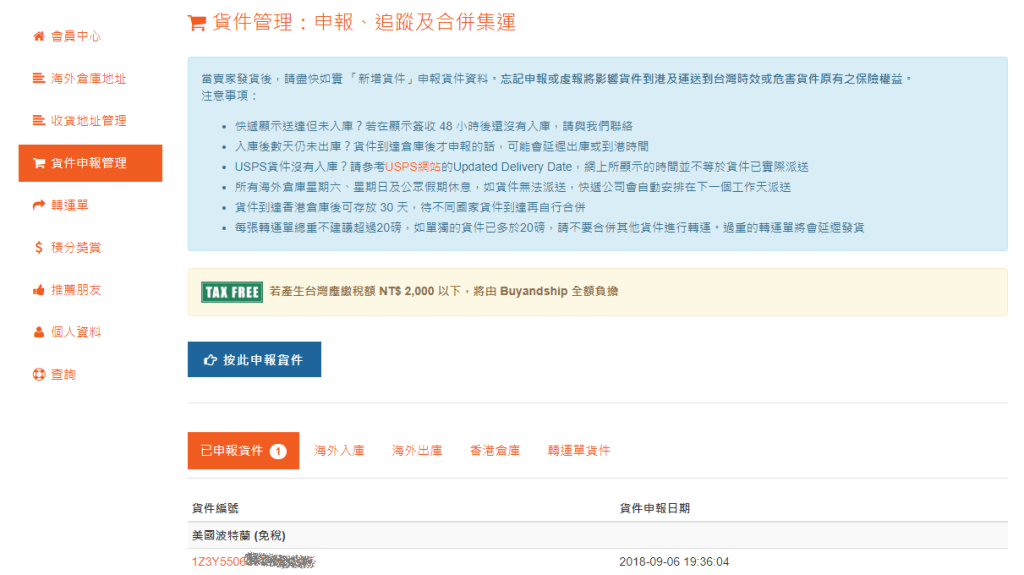Open the 會員中心 sidebar menu item
Image resolution: width=1024 pixels, height=575 pixels.
pos(76,37)
